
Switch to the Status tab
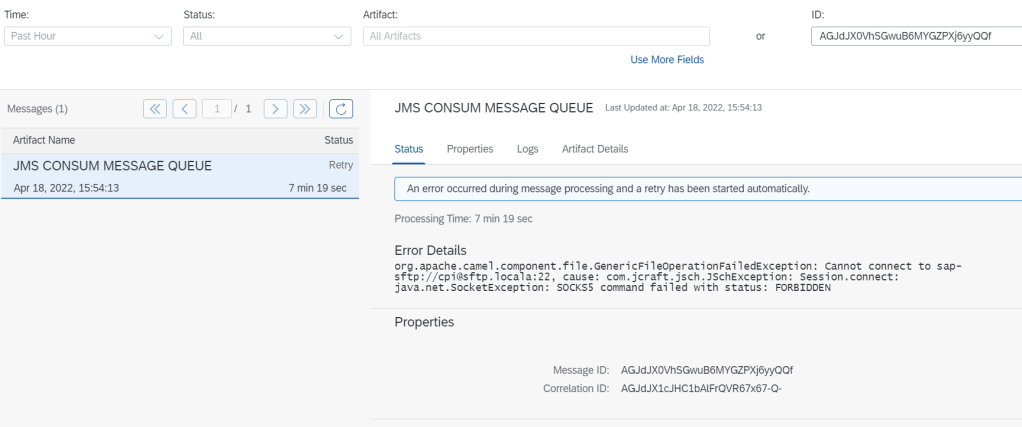[409, 149]
